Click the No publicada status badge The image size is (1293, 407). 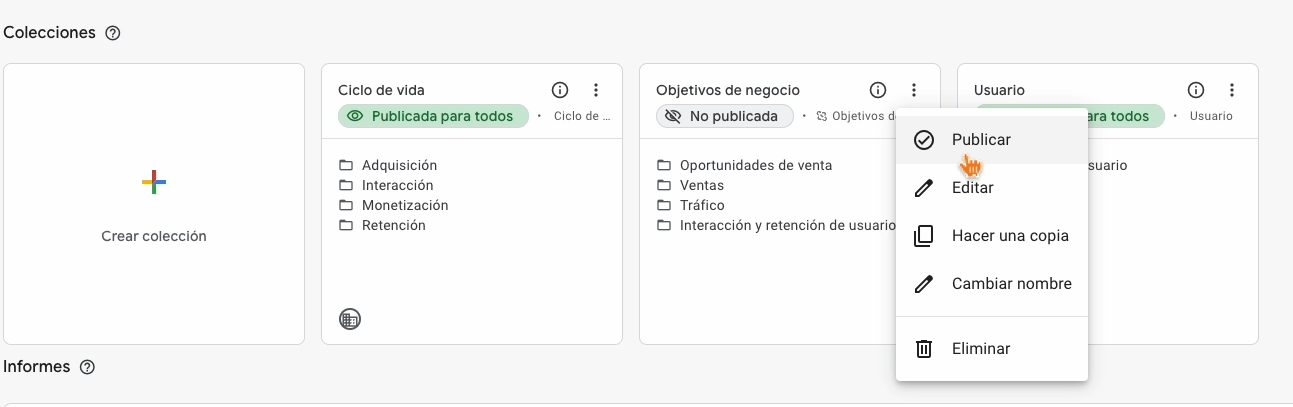pyautogui.click(x=724, y=116)
